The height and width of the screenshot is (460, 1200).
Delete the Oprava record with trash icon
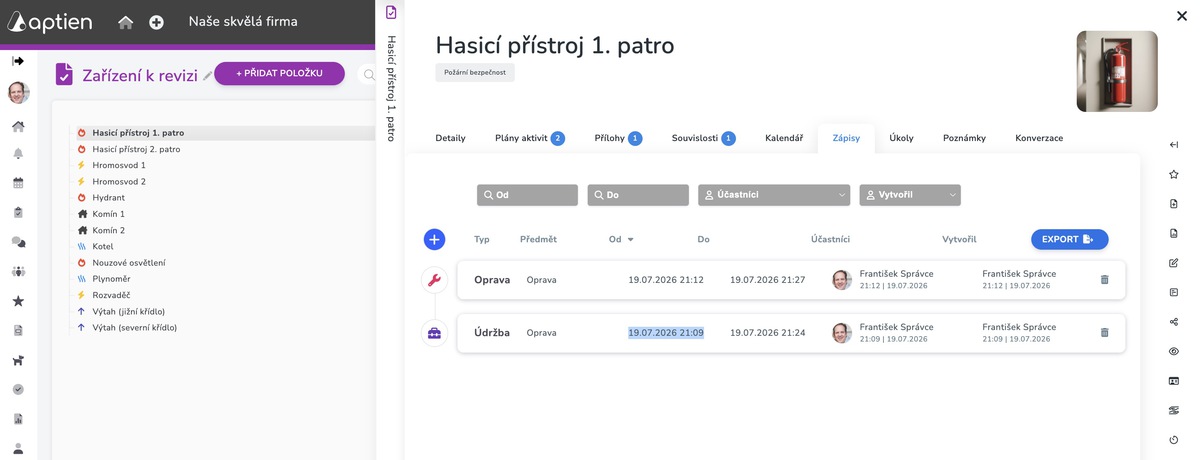pos(1104,280)
